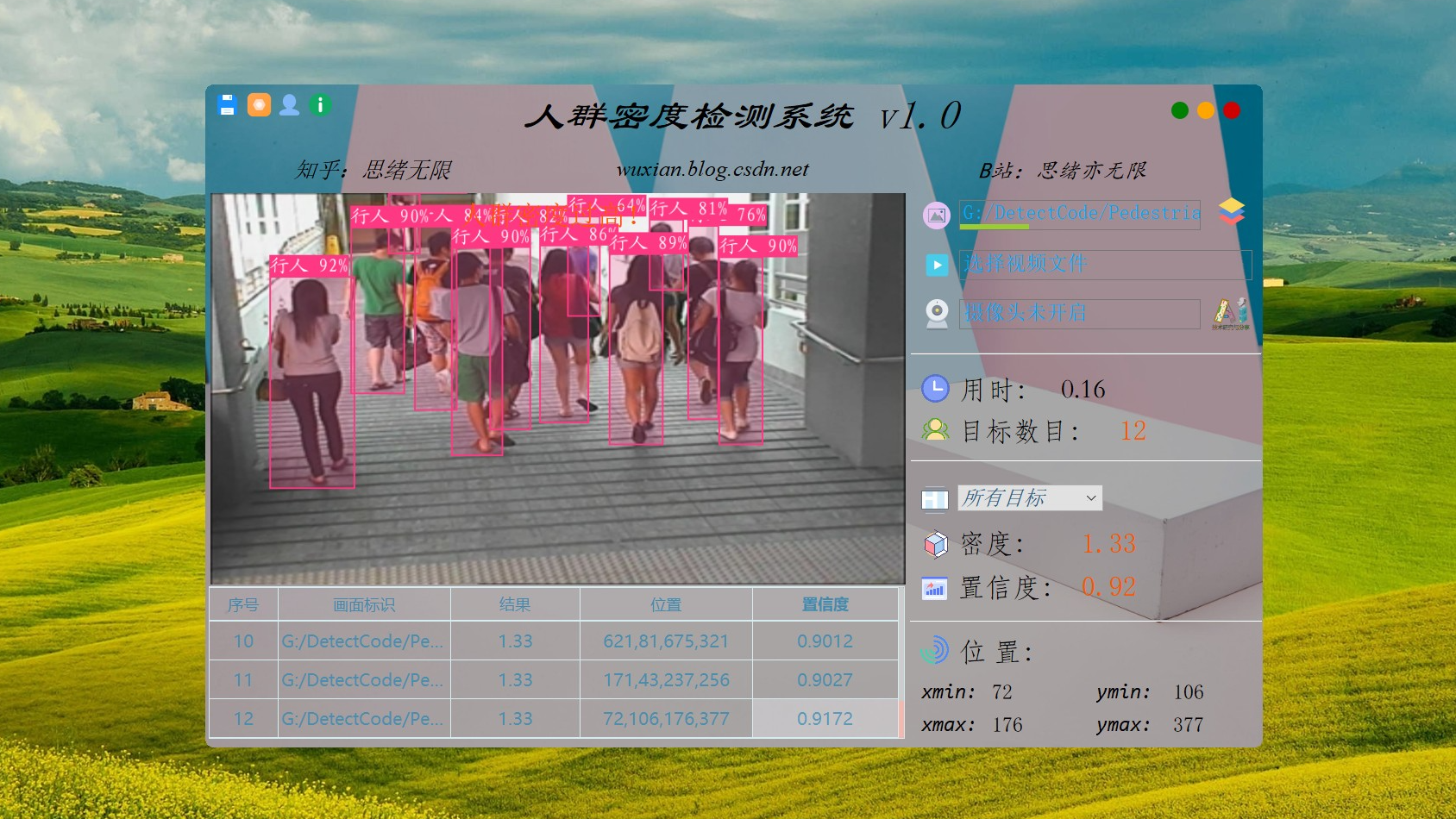This screenshot has width=1456, height=819.
Task: Click the xmax value 176
Action: coord(1007,725)
